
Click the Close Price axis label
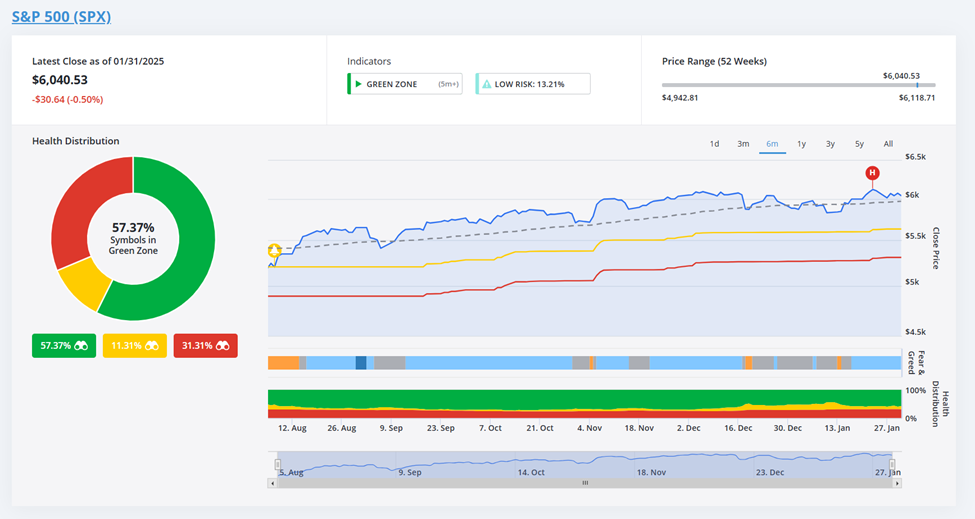pos(936,248)
